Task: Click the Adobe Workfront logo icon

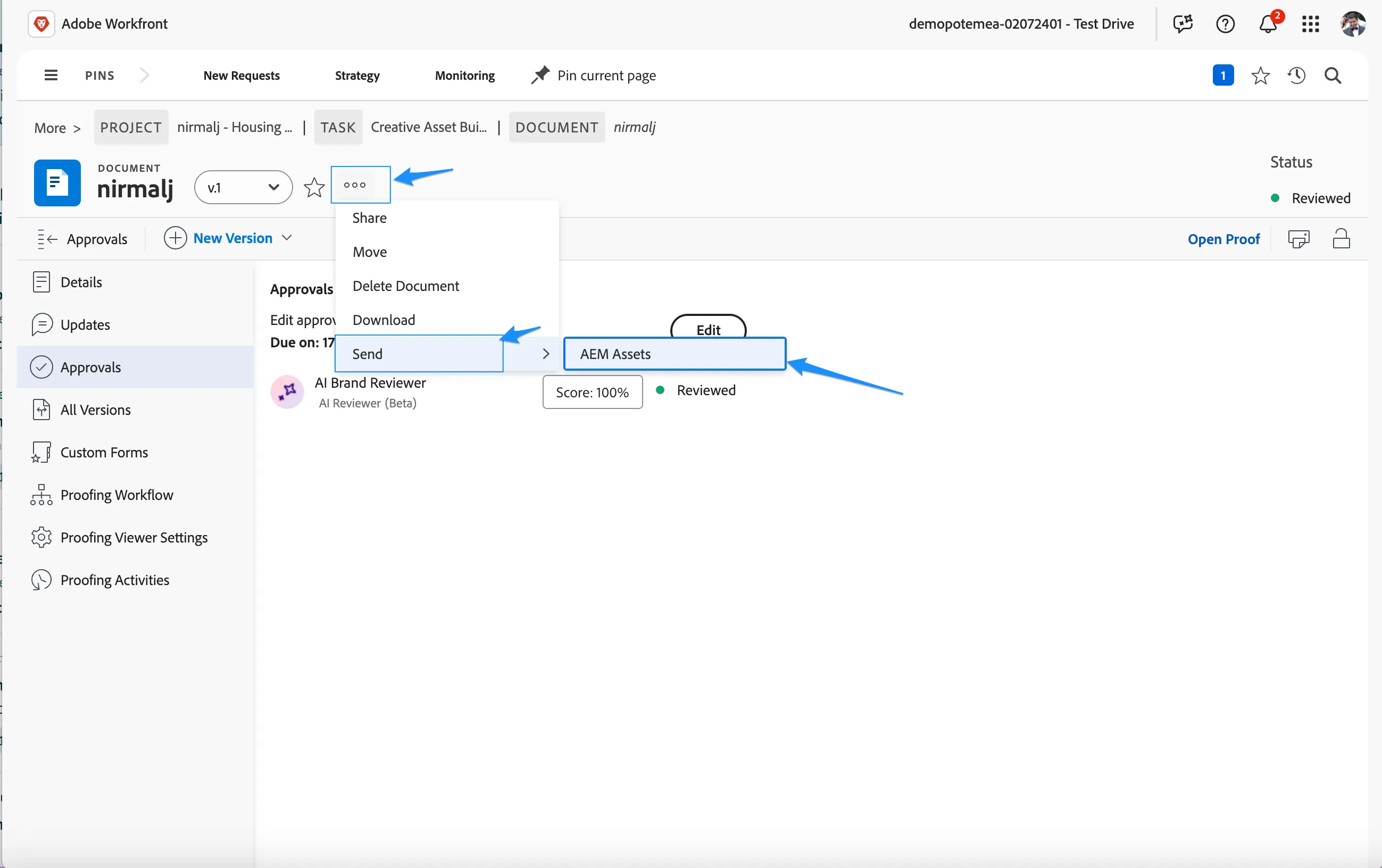Action: [x=41, y=23]
